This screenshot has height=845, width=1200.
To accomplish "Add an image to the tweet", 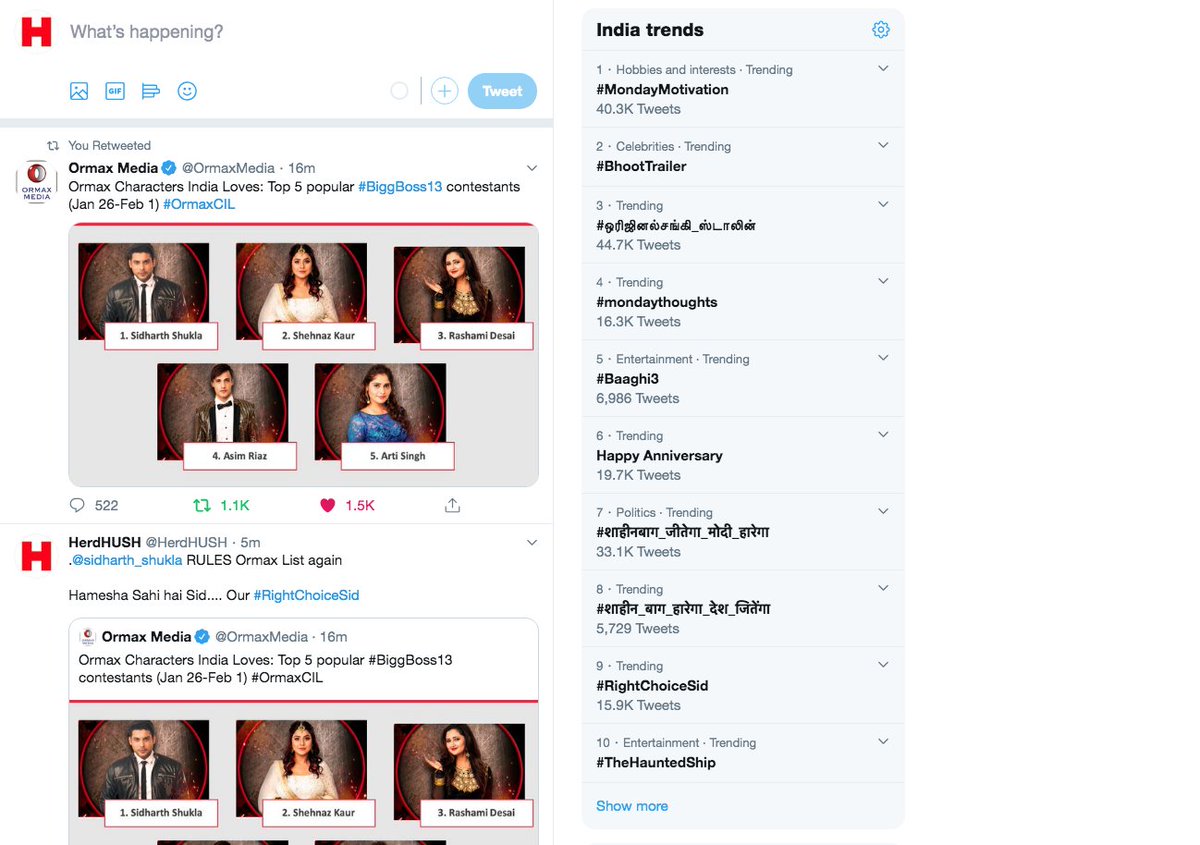I will (x=79, y=91).
